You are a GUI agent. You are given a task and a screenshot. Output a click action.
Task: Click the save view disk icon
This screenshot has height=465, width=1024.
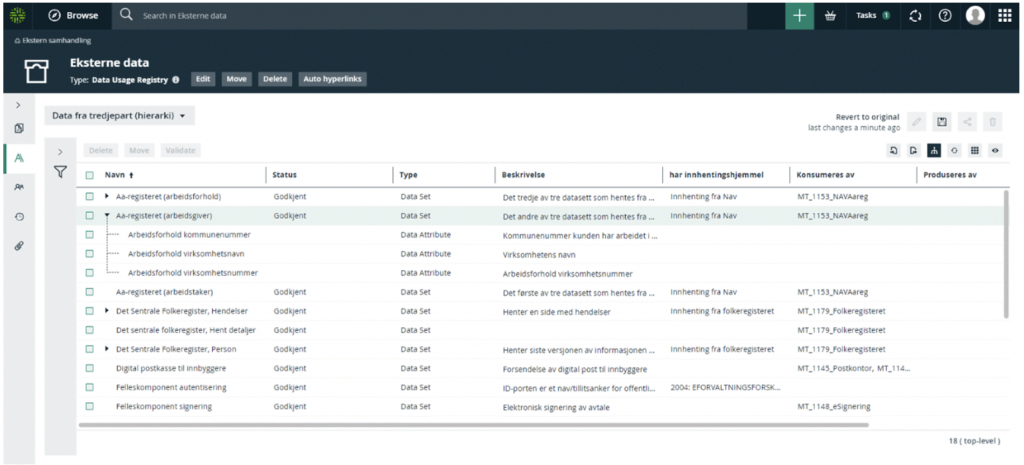[x=941, y=122]
